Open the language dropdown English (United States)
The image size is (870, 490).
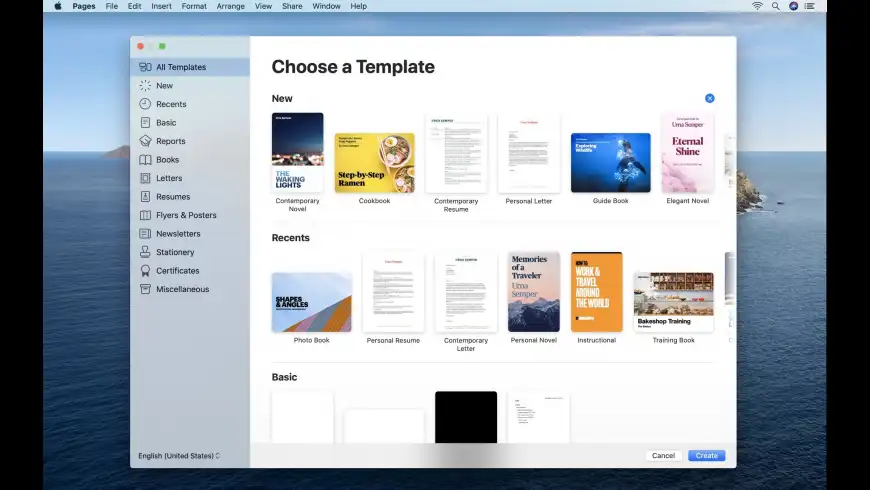[179, 456]
